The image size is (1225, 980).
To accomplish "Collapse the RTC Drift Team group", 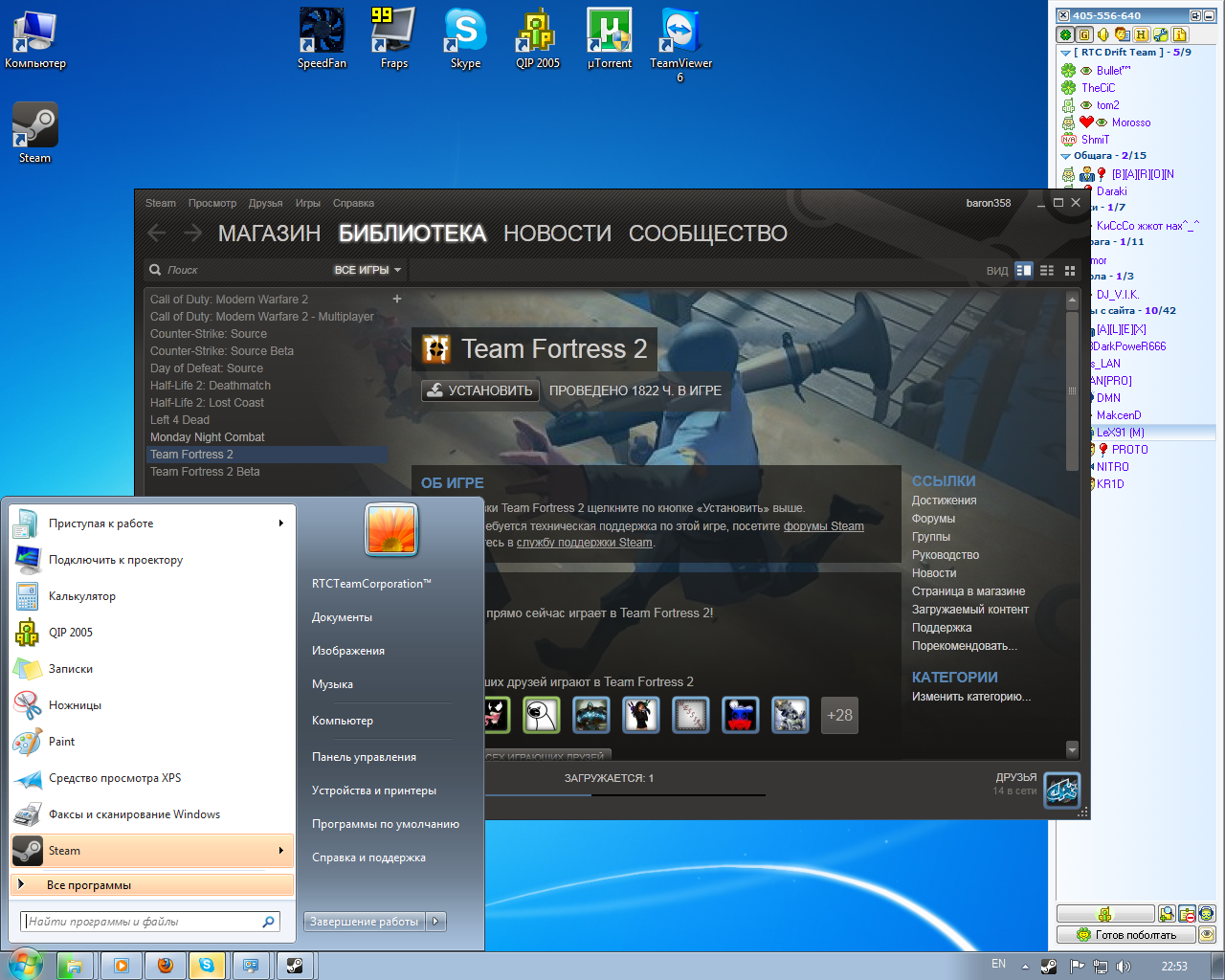I will click(x=1065, y=53).
